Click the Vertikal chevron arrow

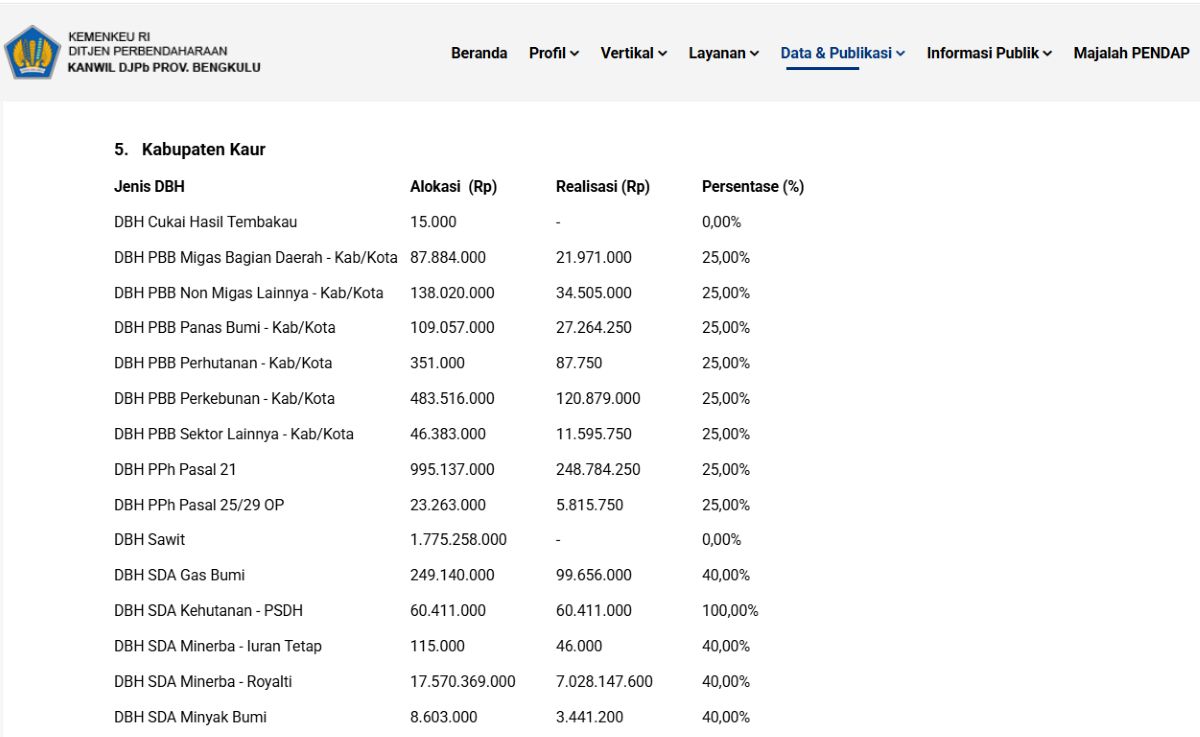663,54
